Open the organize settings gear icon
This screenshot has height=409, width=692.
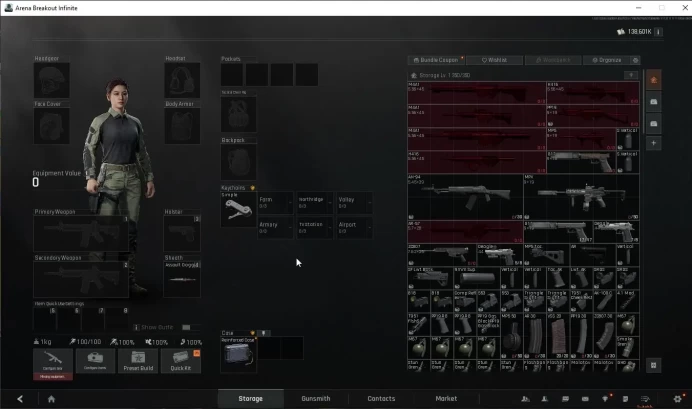point(636,60)
